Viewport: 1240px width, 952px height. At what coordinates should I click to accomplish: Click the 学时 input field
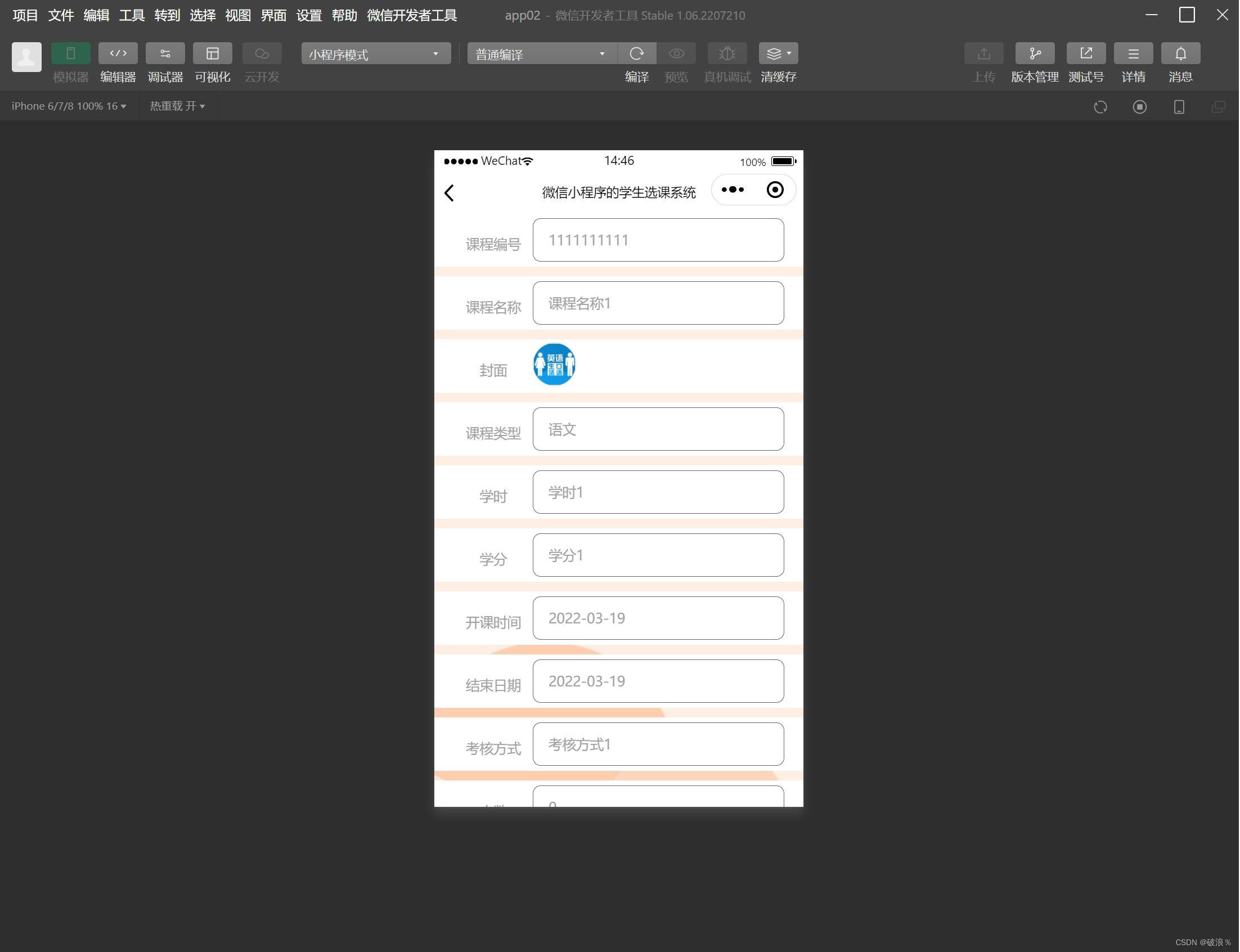point(659,492)
